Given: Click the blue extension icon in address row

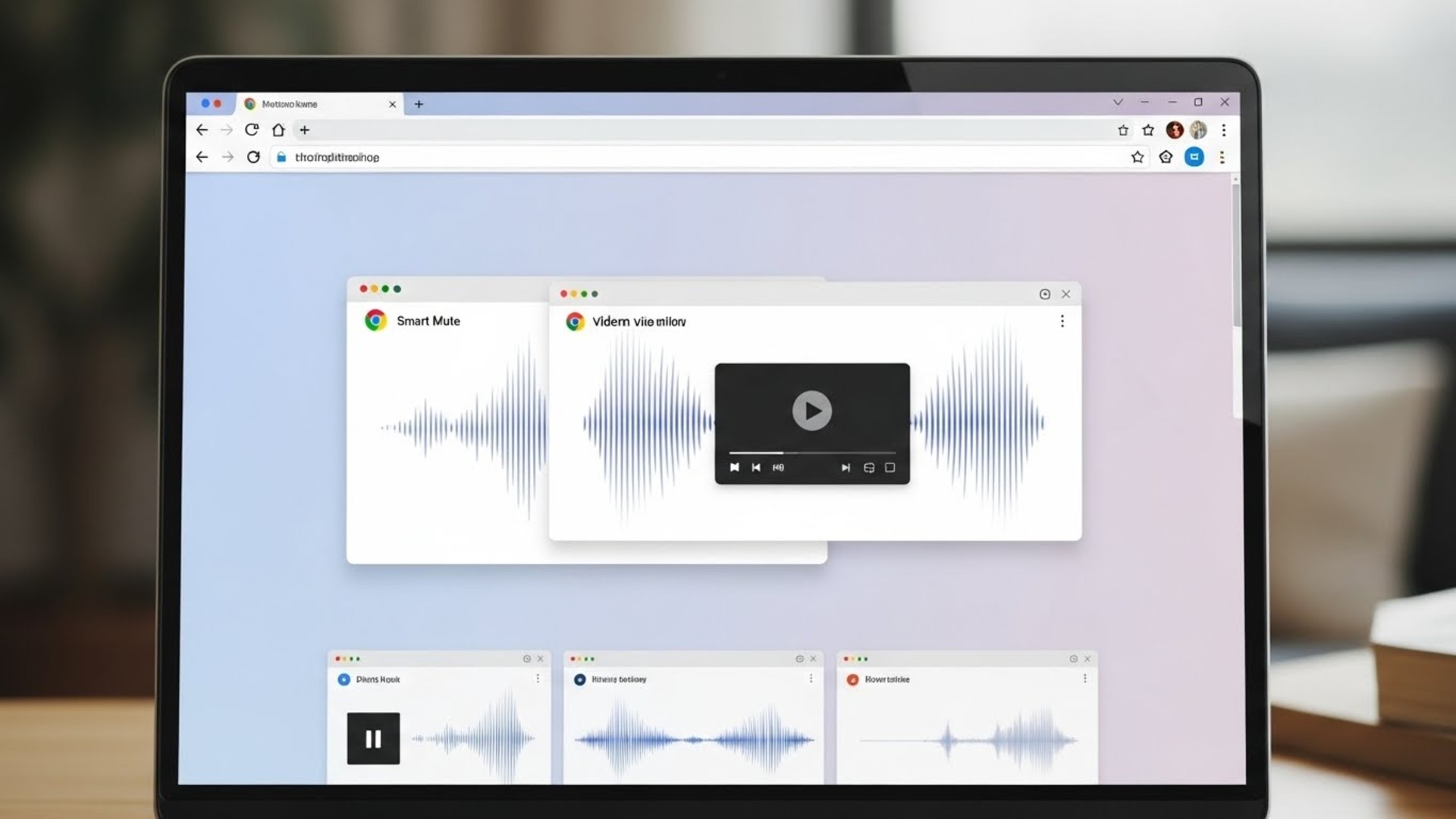Looking at the screenshot, I should pos(1194,157).
